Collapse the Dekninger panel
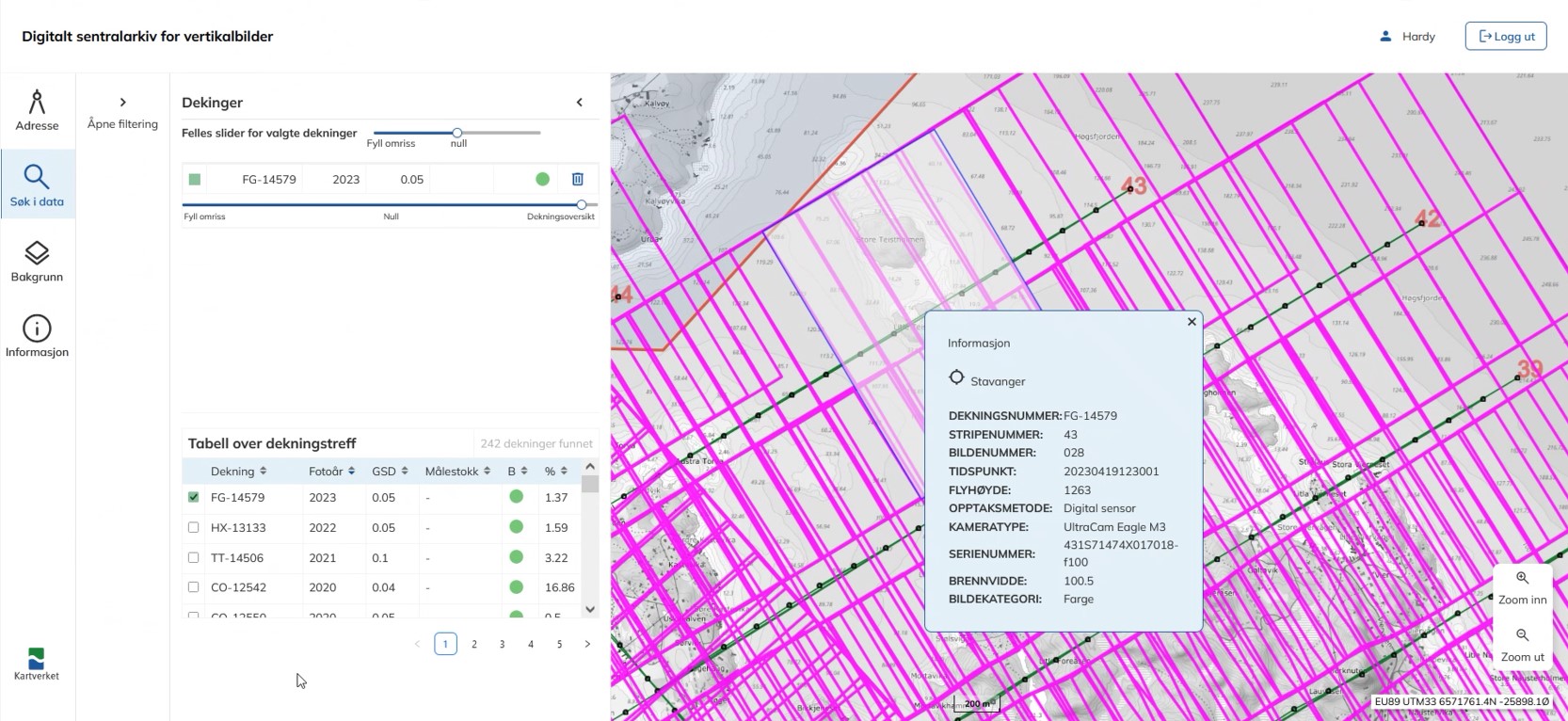Viewport: 1568px width, 721px height. (x=580, y=103)
